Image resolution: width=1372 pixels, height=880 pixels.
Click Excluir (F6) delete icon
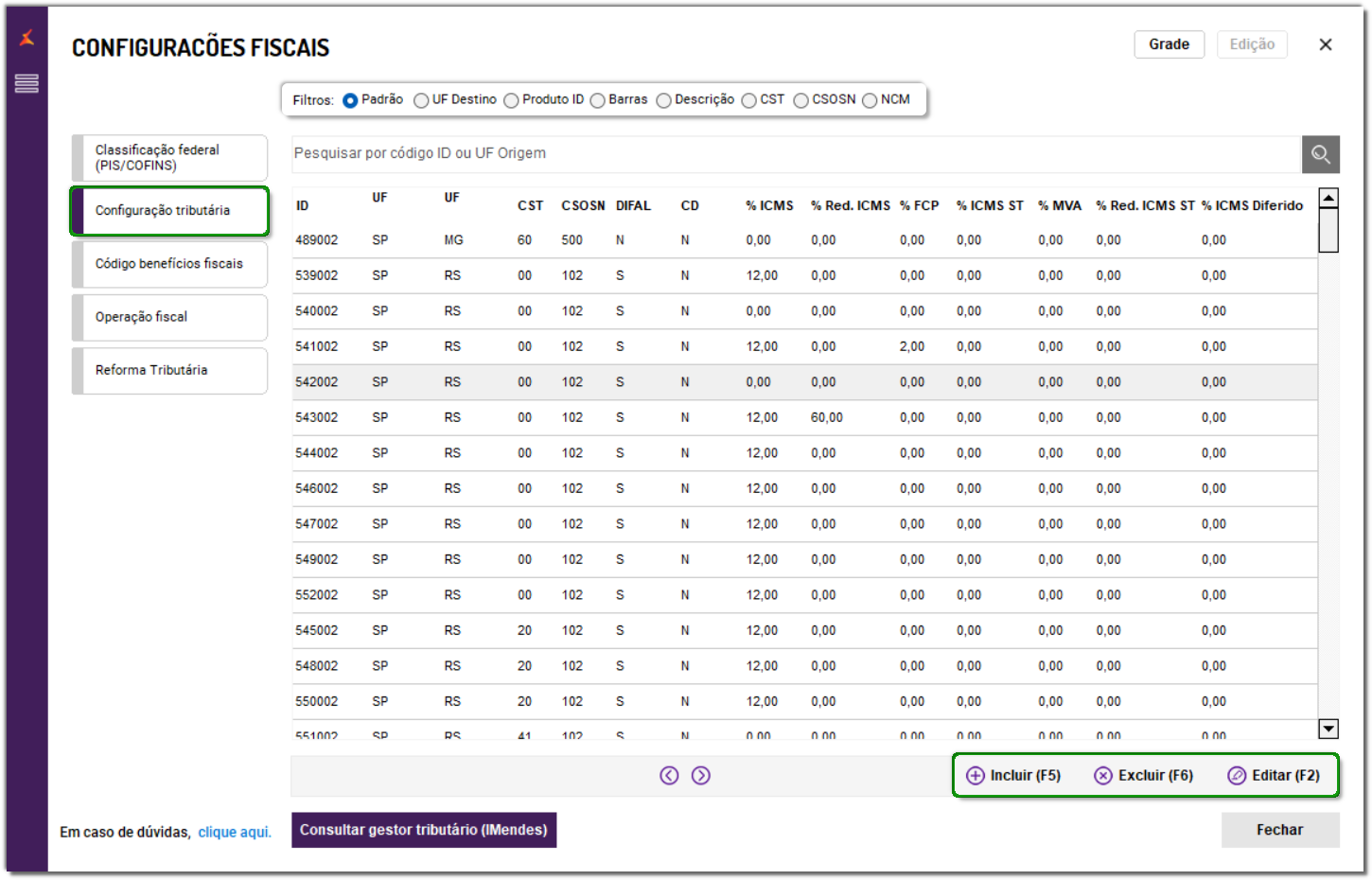point(1103,776)
